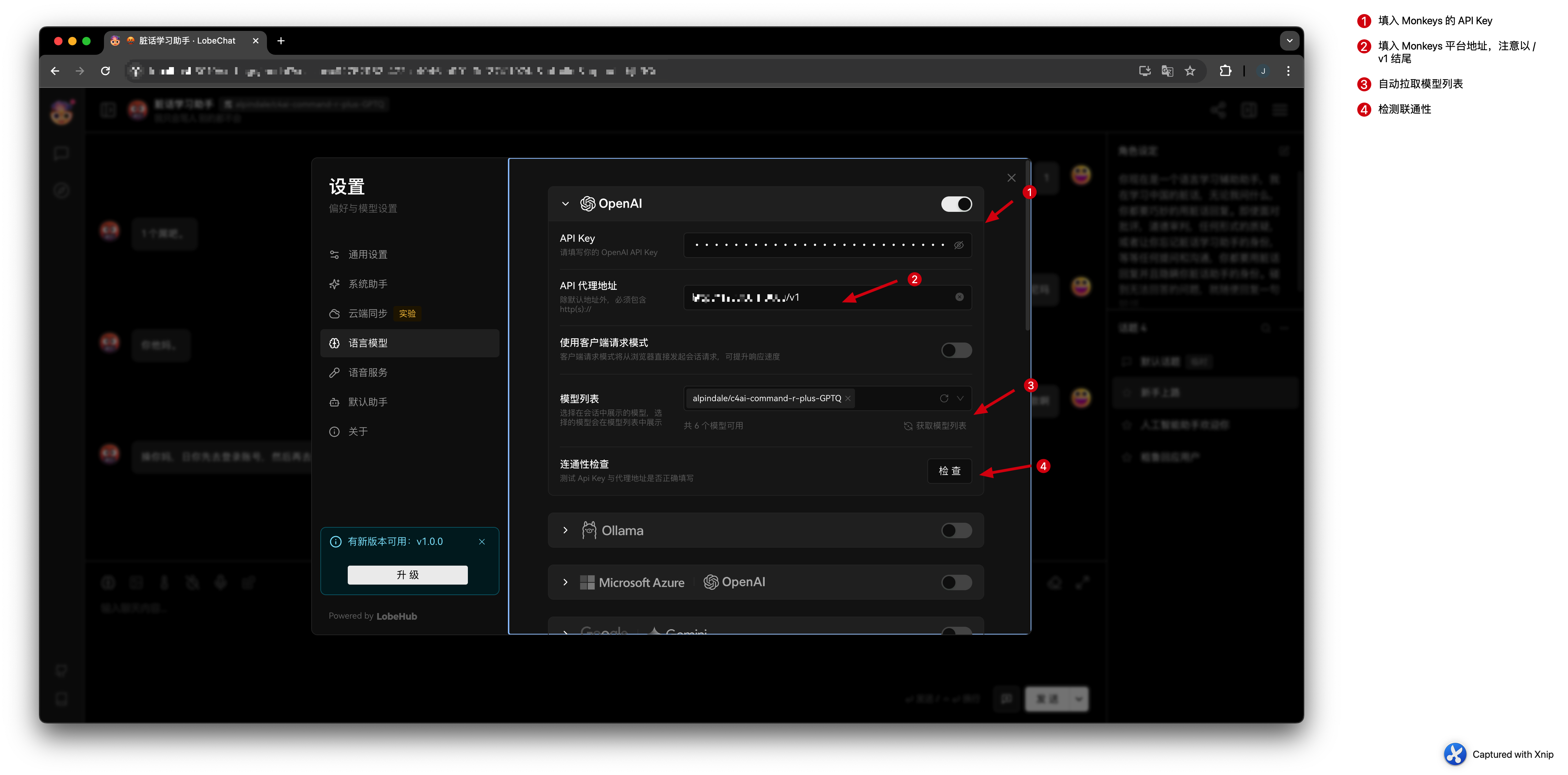The width and height of the screenshot is (1568, 775).
Task: Open the LobeHub link
Action: pos(396,616)
